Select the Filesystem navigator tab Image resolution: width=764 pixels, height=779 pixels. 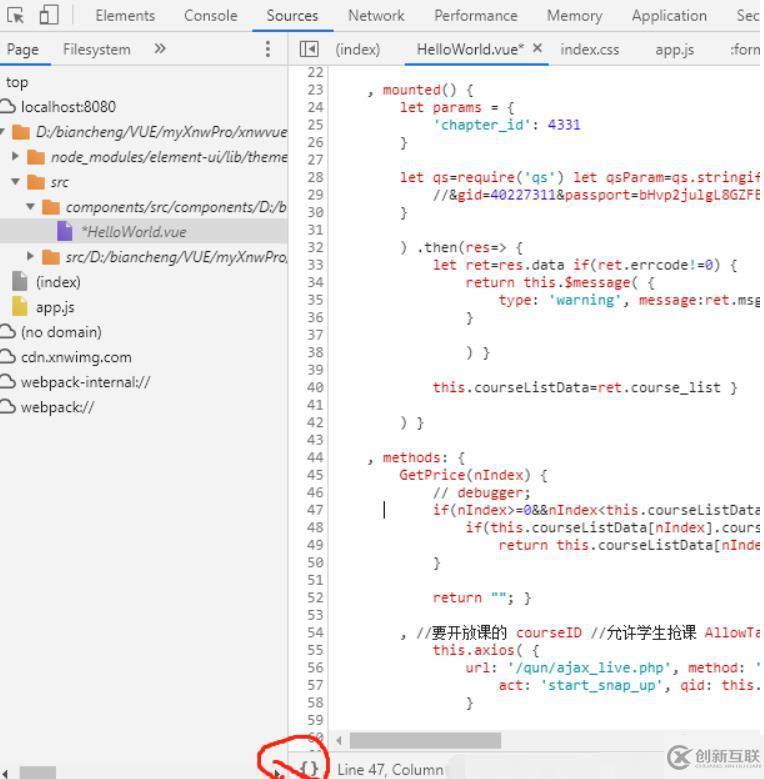(96, 49)
